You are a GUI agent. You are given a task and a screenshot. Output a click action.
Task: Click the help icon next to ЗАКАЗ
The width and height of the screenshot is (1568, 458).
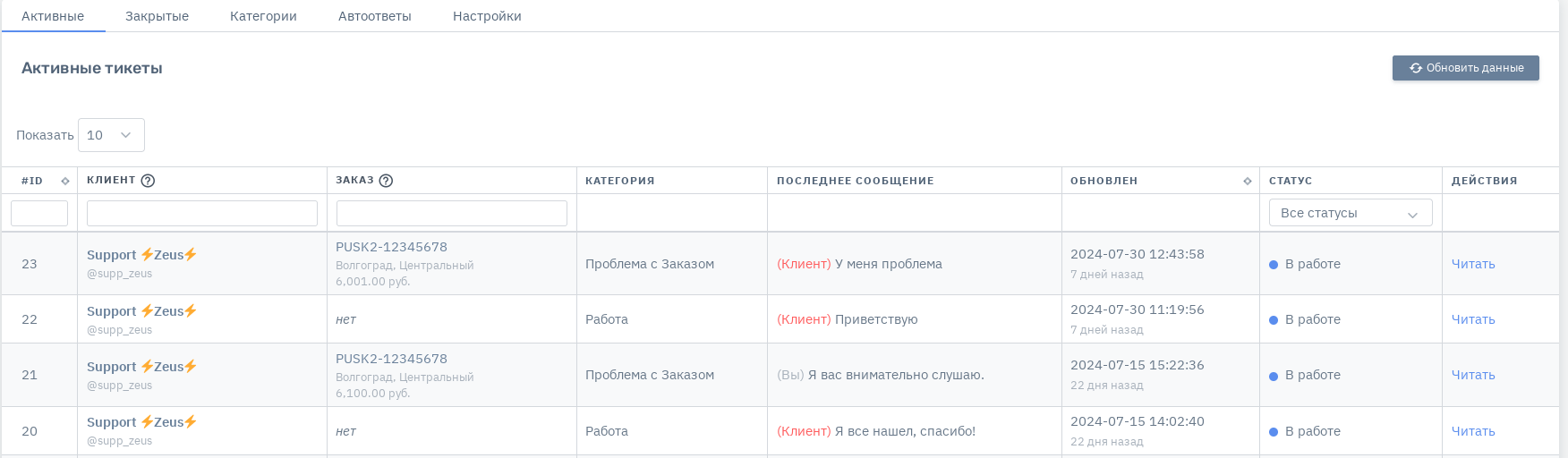(387, 181)
